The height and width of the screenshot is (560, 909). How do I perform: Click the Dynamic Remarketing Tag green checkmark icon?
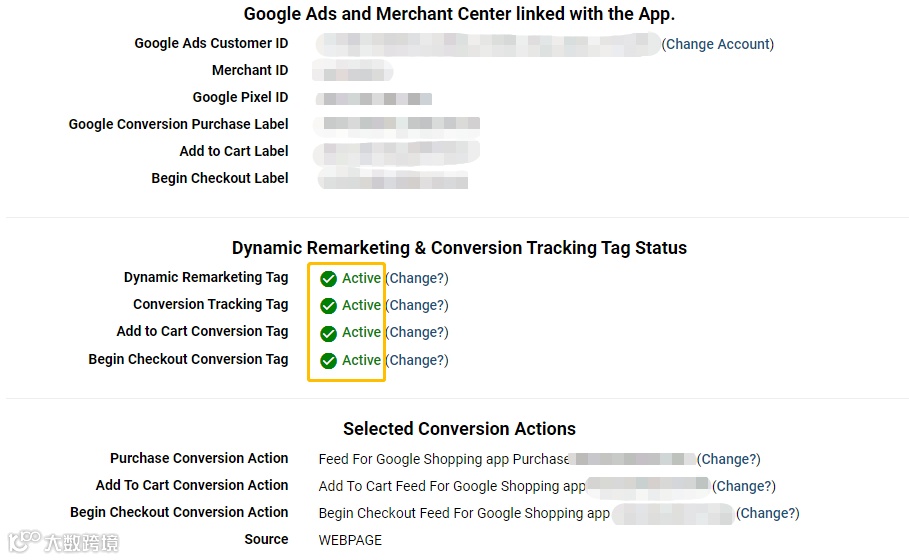click(328, 279)
